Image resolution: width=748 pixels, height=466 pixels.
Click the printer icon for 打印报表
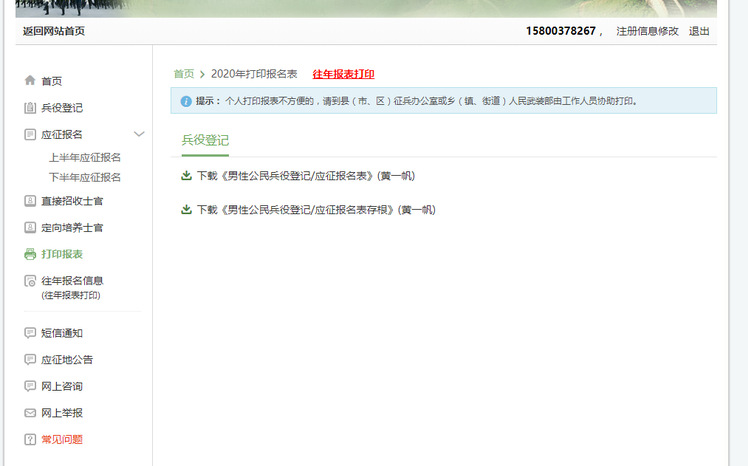coord(30,254)
